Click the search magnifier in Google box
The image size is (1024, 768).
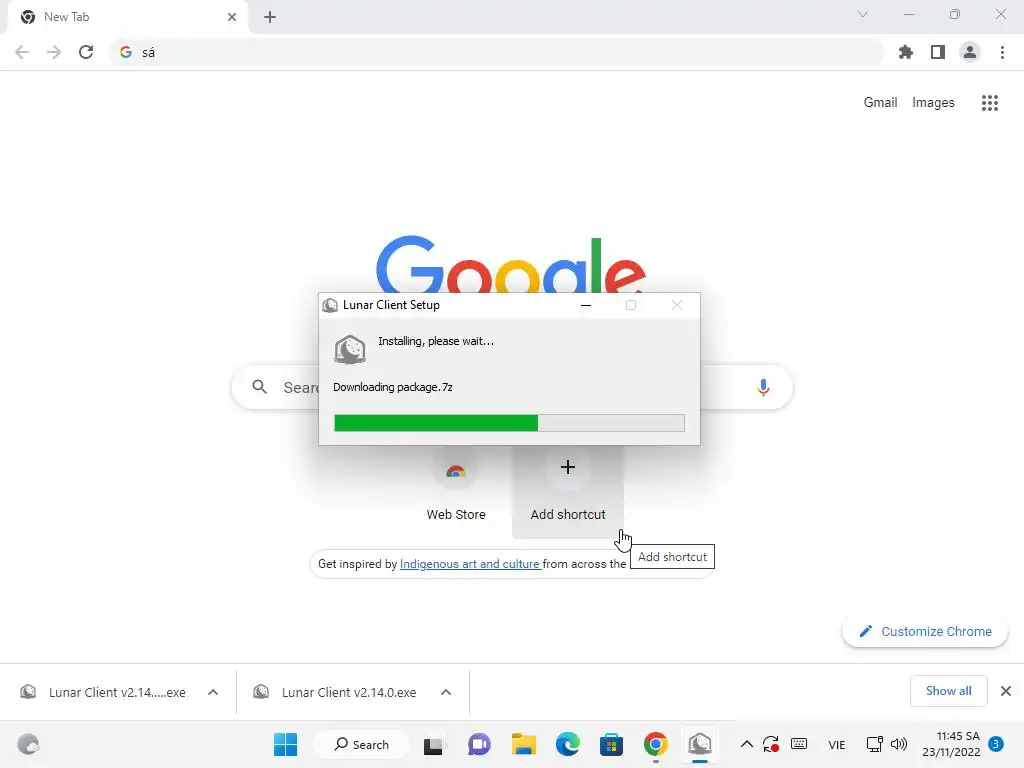tap(259, 387)
